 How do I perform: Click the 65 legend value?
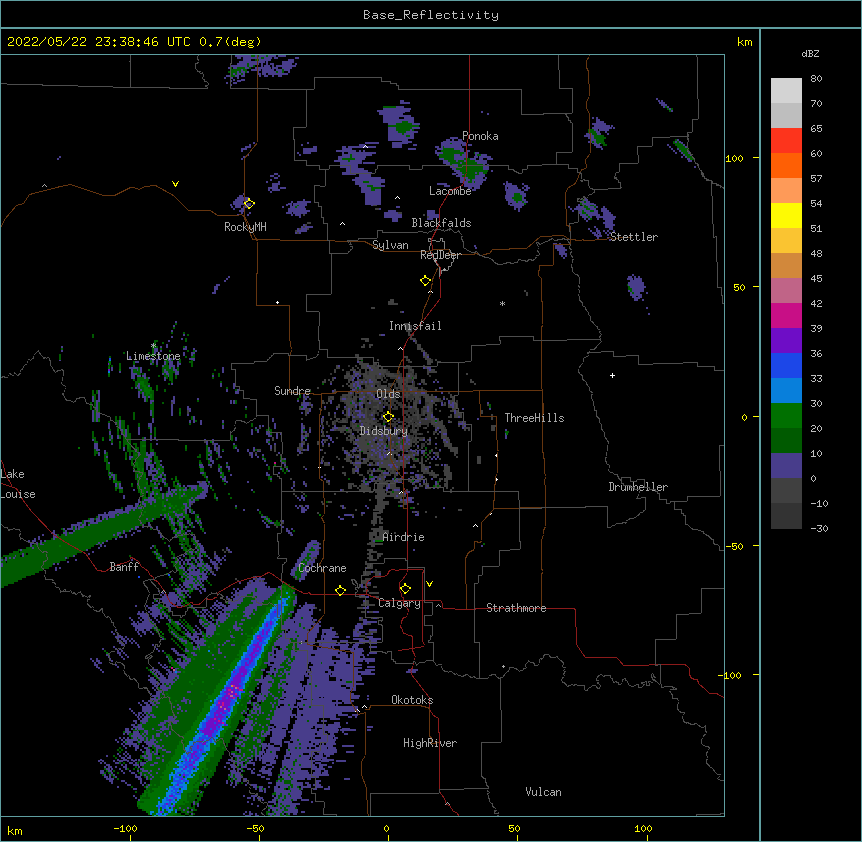click(x=816, y=128)
